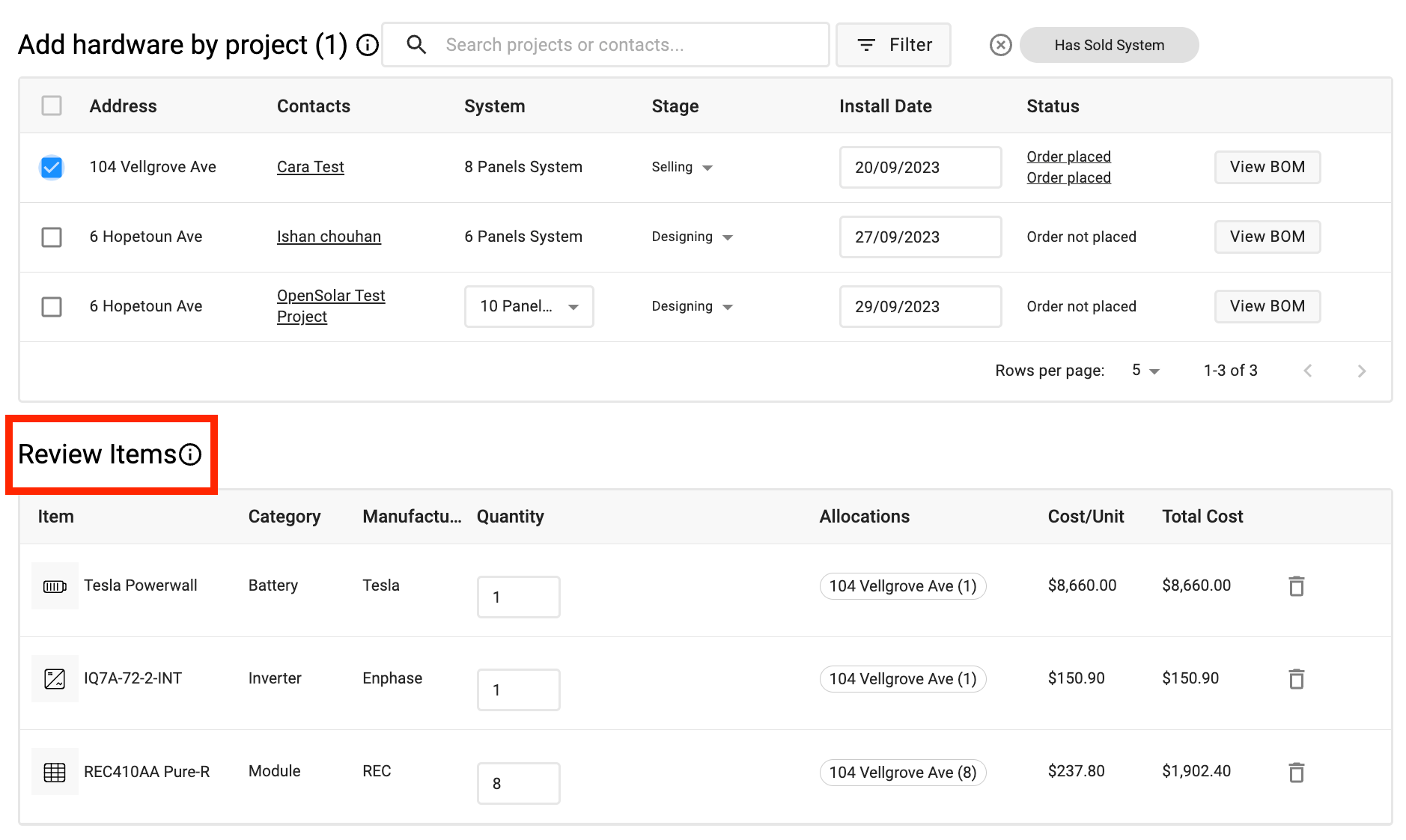Viewport: 1406px width, 840px height.
Task: Click info icon beside Add hardware heading
Action: click(367, 45)
